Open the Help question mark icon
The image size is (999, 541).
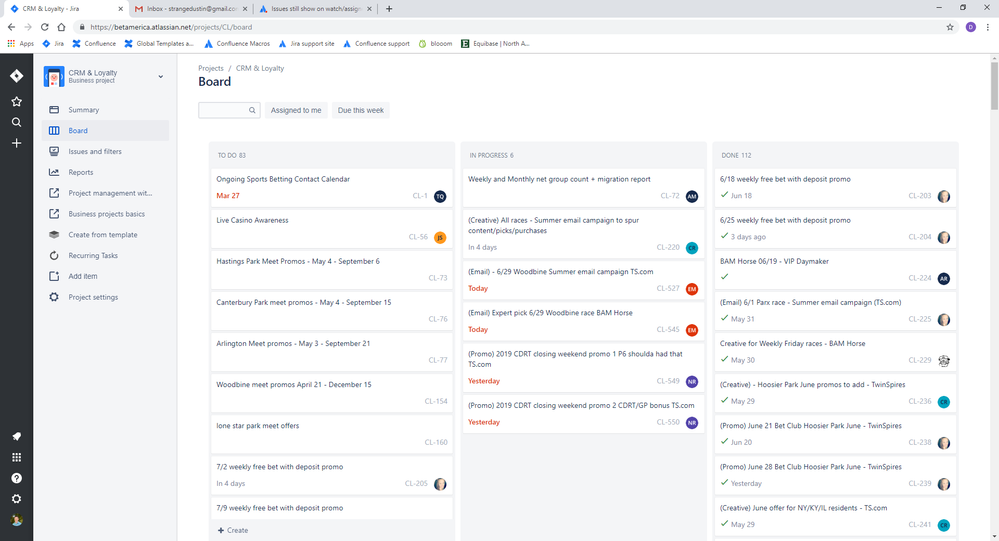[x=17, y=479]
